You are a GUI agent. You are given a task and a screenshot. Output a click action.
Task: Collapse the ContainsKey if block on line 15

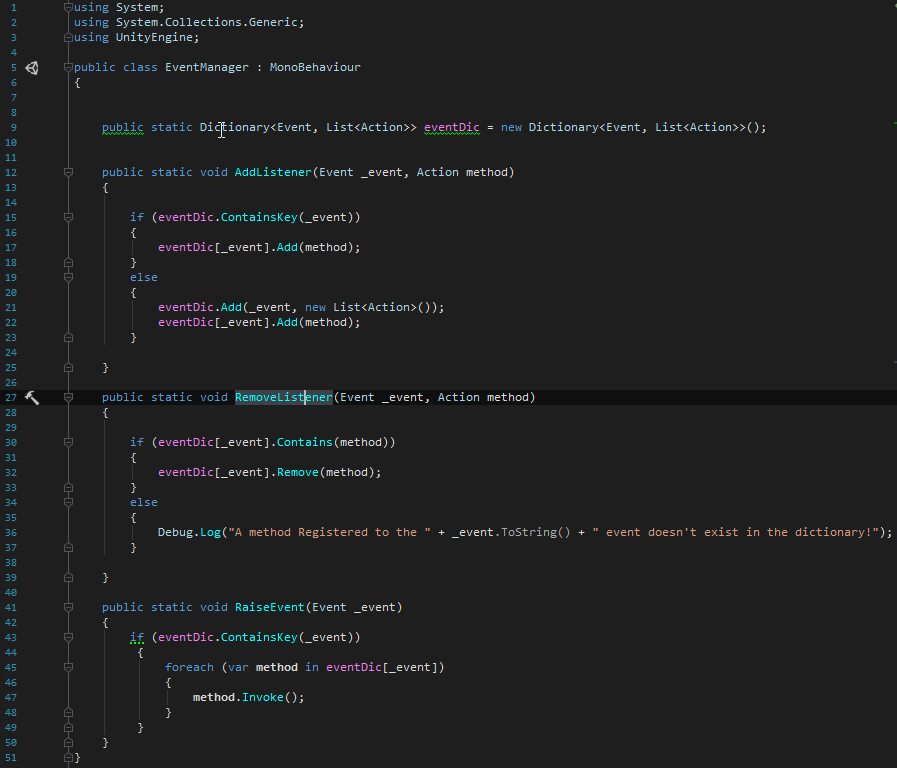point(68,217)
